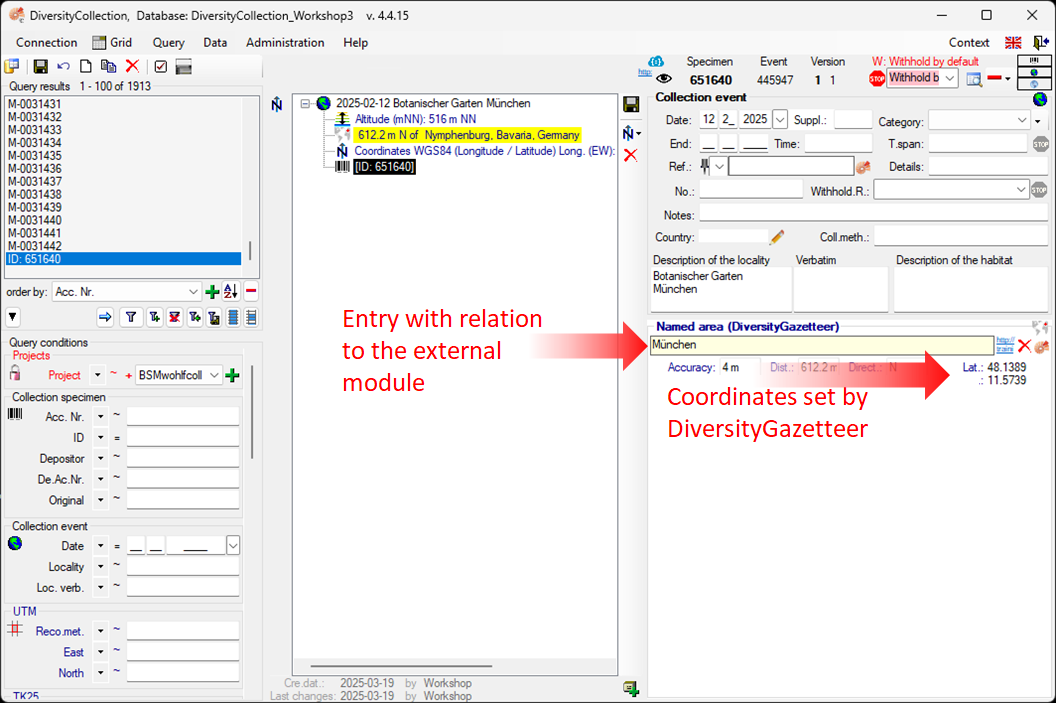This screenshot has width=1056, height=703.
Task: Toggle A-Z sort order of query results
Action: (231, 292)
